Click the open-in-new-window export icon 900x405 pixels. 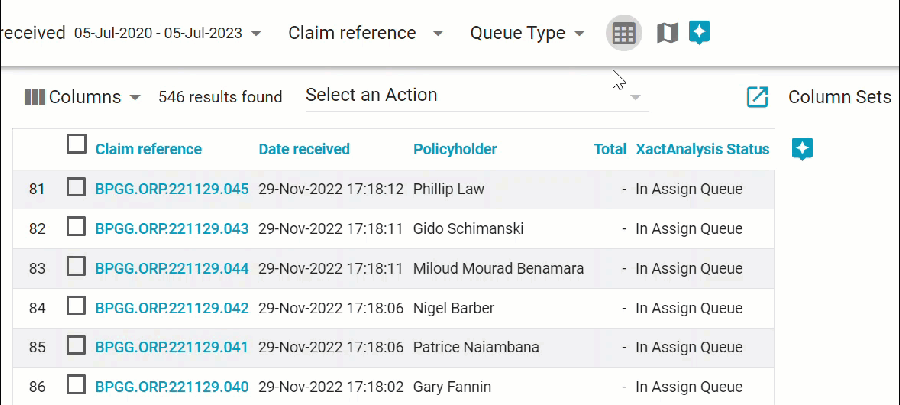pos(758,97)
